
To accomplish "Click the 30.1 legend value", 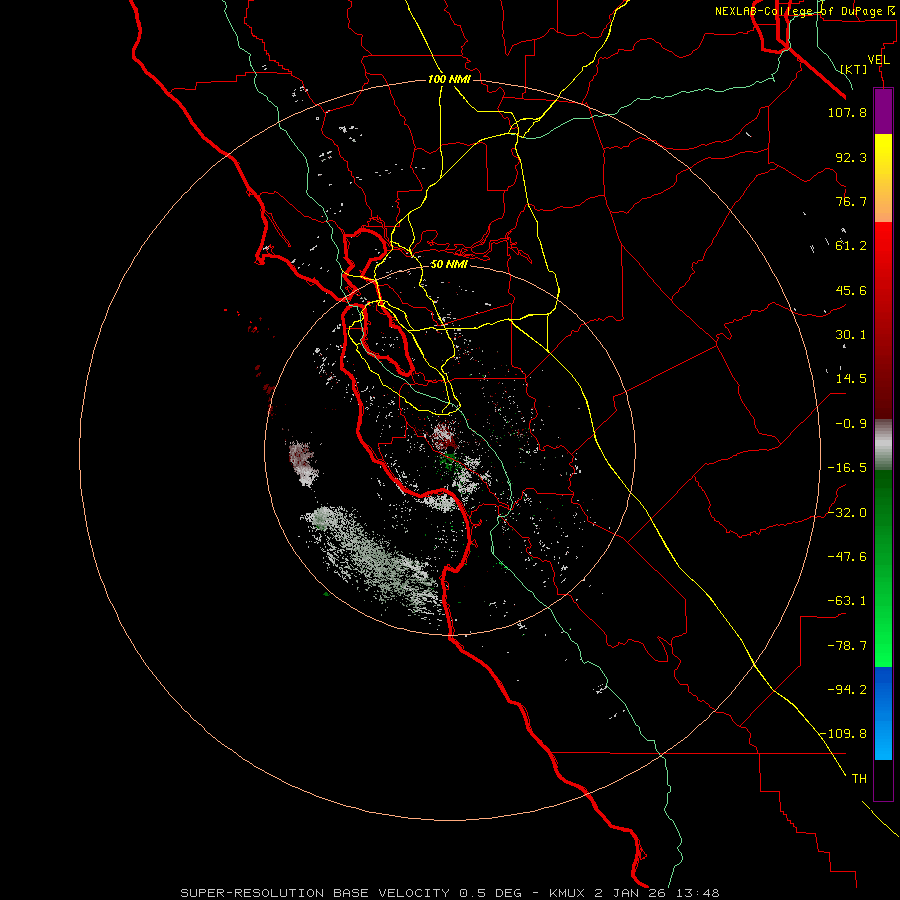I will pos(851,335).
